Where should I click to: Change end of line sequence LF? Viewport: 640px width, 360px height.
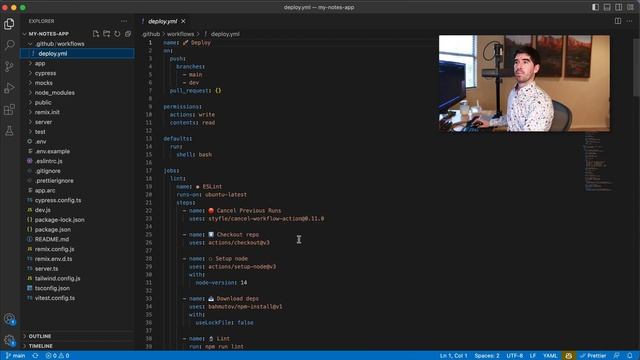[x=533, y=356]
